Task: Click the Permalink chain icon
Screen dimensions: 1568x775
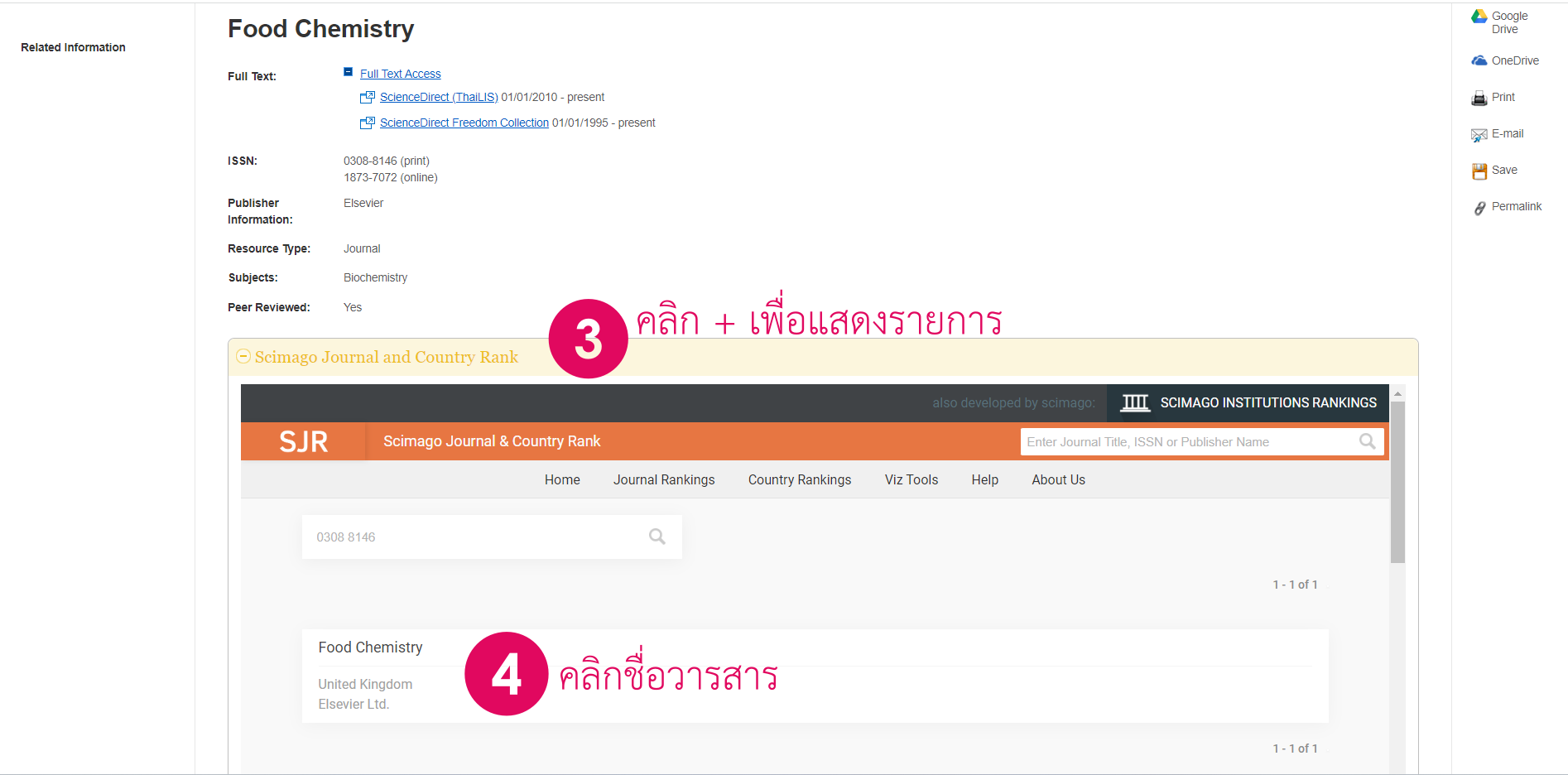Action: tap(1479, 208)
